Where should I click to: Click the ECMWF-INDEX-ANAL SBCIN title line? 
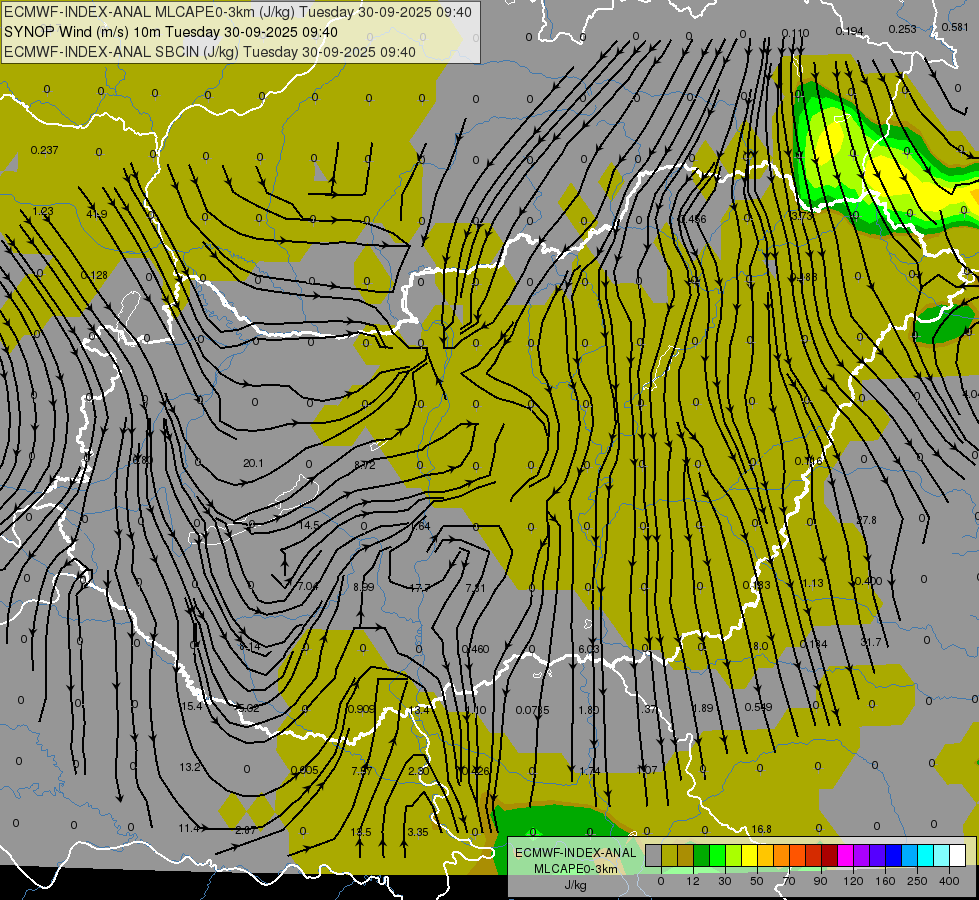pos(210,52)
